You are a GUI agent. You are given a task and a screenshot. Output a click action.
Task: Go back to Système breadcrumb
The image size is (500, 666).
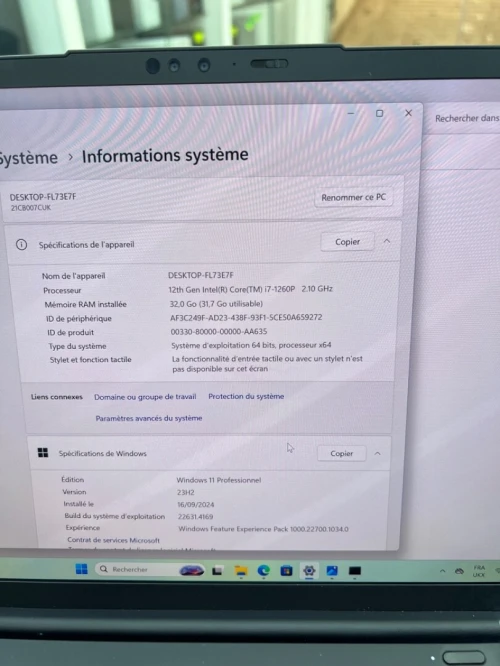[28, 158]
